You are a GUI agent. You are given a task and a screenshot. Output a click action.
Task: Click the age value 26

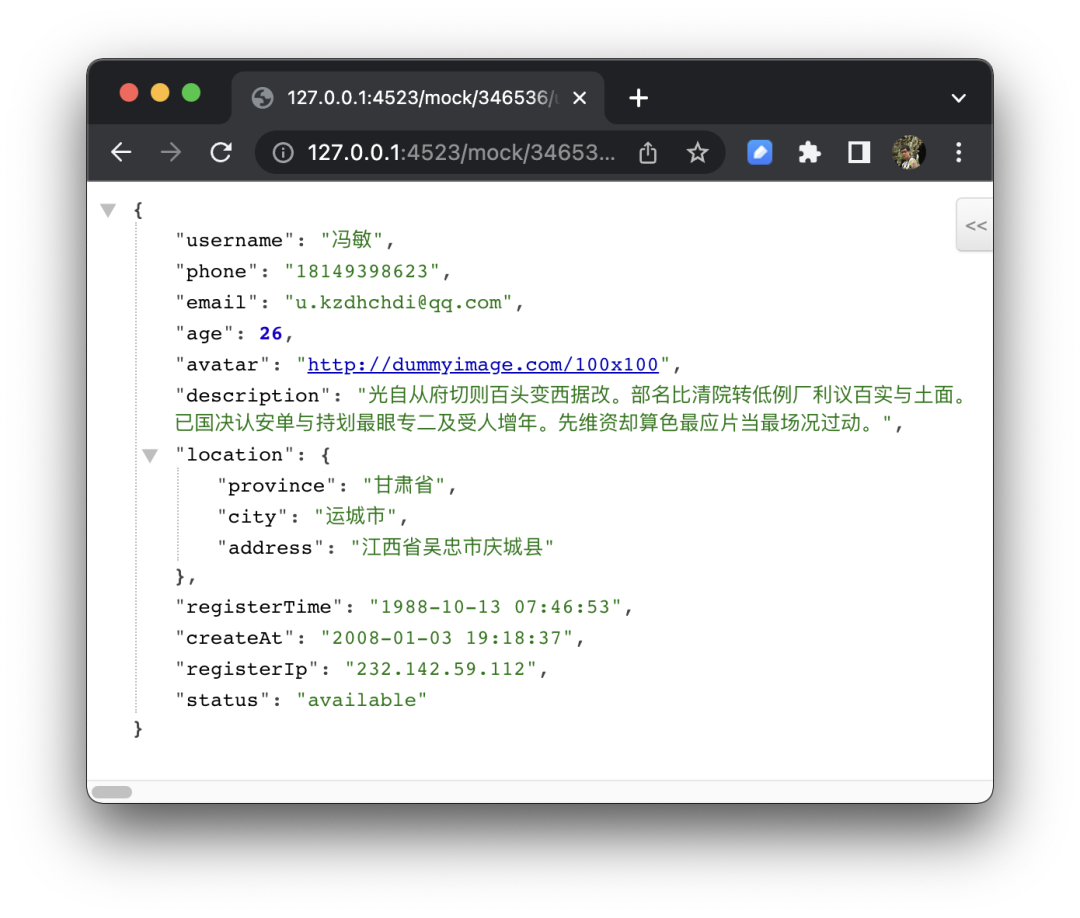271,333
